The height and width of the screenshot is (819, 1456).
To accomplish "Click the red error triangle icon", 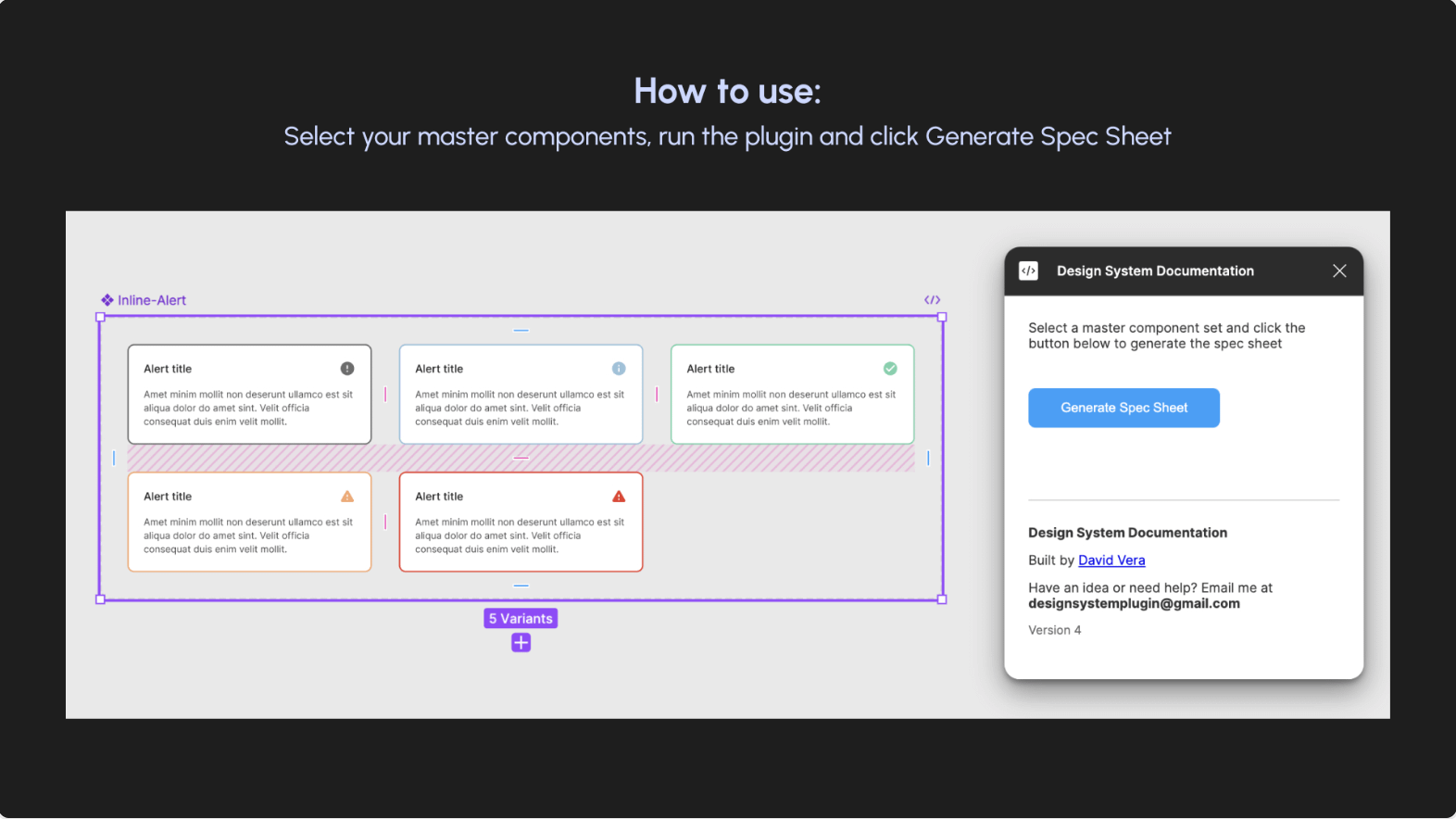I will [619, 497].
